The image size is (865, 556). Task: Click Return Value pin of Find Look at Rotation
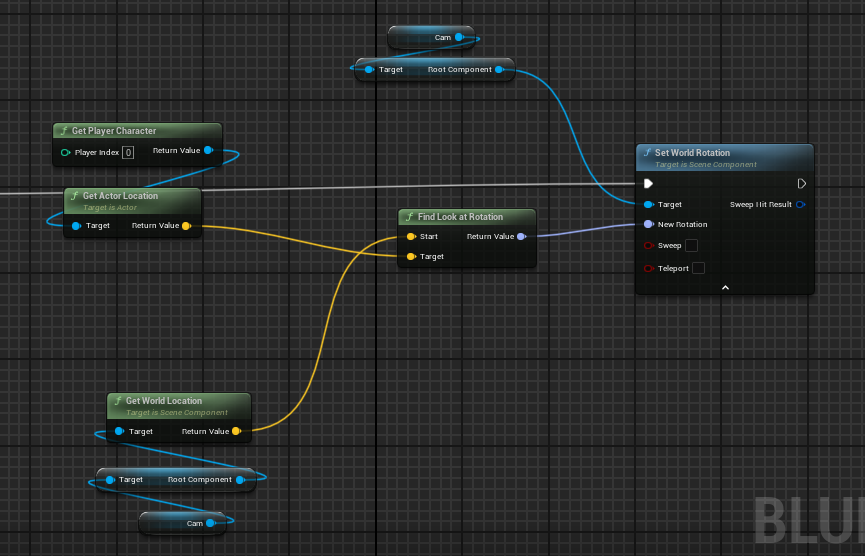[521, 236]
